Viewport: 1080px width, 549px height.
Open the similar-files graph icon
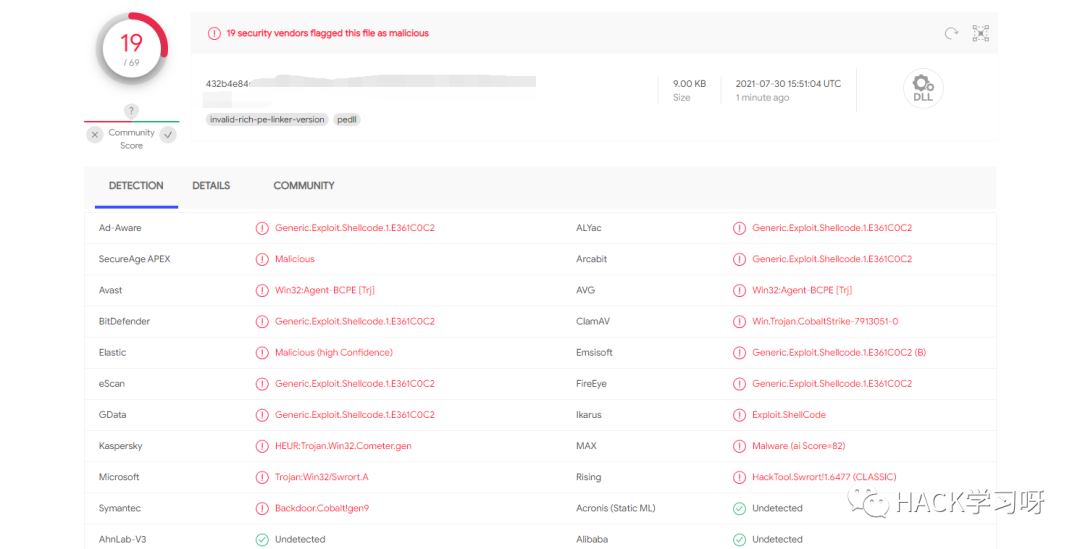981,33
